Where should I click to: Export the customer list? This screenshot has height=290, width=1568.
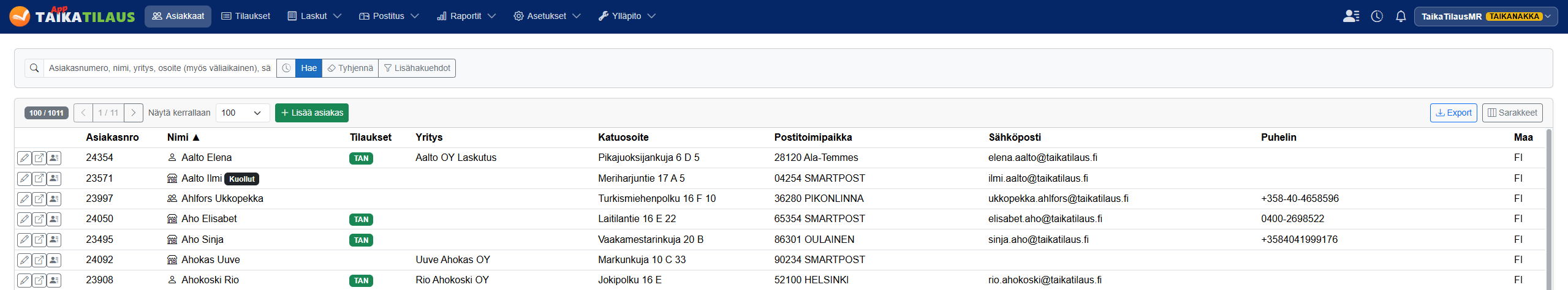(x=1453, y=113)
